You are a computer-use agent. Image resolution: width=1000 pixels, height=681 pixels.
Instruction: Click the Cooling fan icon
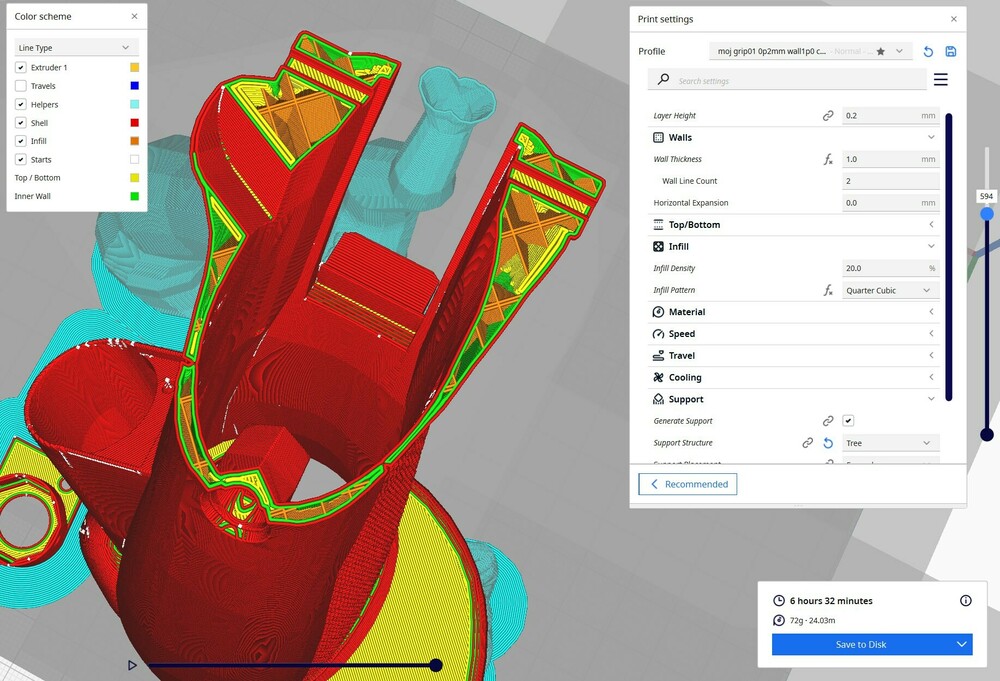(x=658, y=377)
